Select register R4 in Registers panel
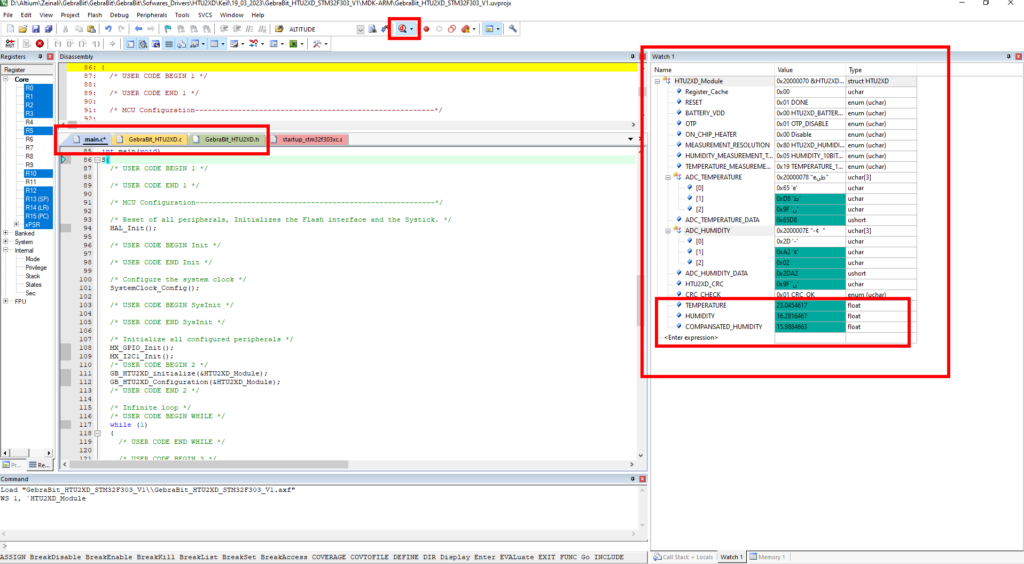 coord(29,122)
